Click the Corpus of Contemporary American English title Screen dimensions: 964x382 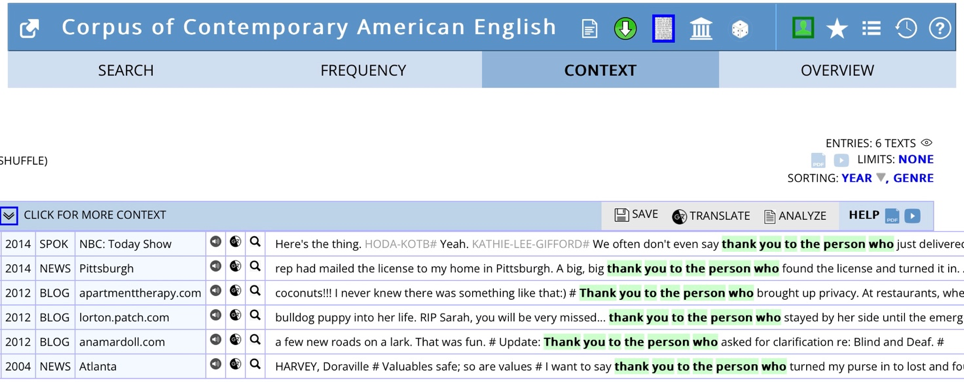point(309,28)
